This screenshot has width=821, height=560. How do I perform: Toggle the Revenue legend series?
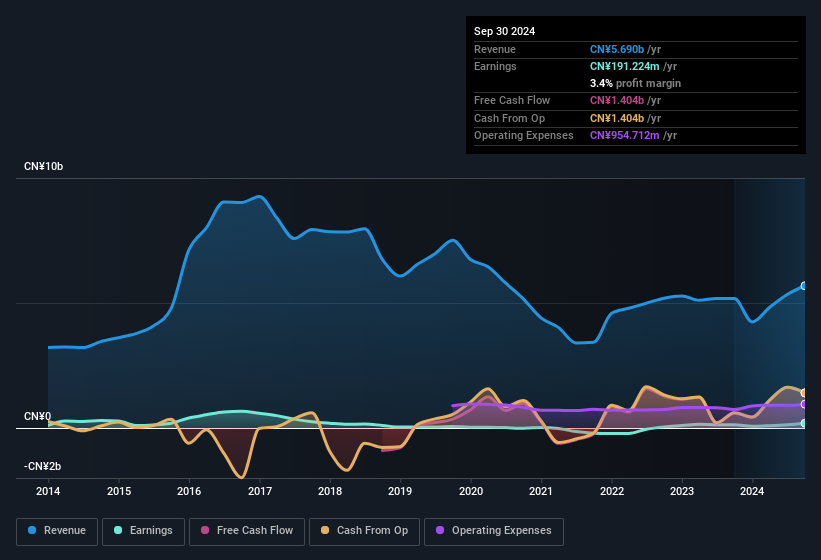coord(56,531)
